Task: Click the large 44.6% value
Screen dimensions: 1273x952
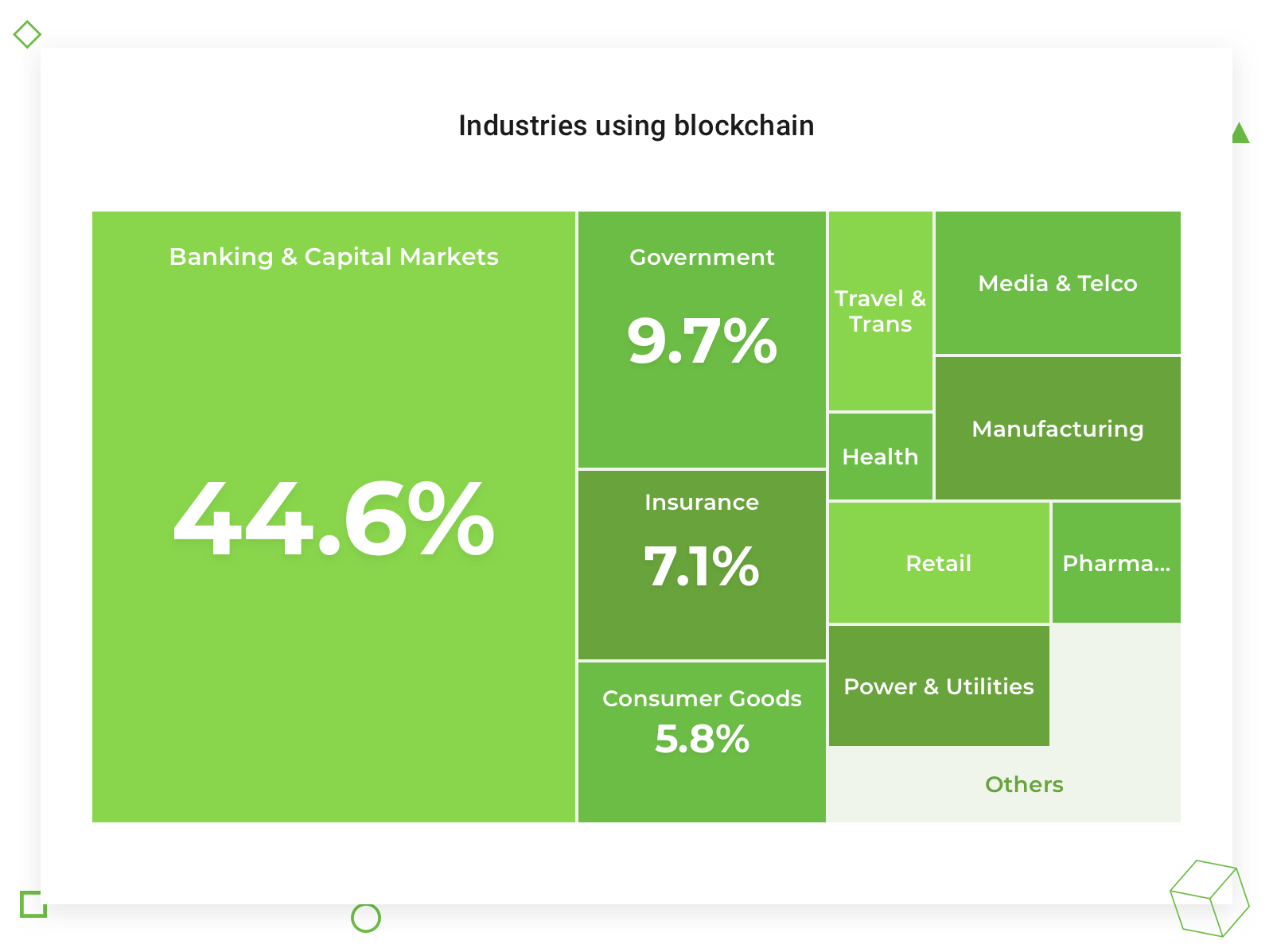Action: pyautogui.click(x=334, y=519)
